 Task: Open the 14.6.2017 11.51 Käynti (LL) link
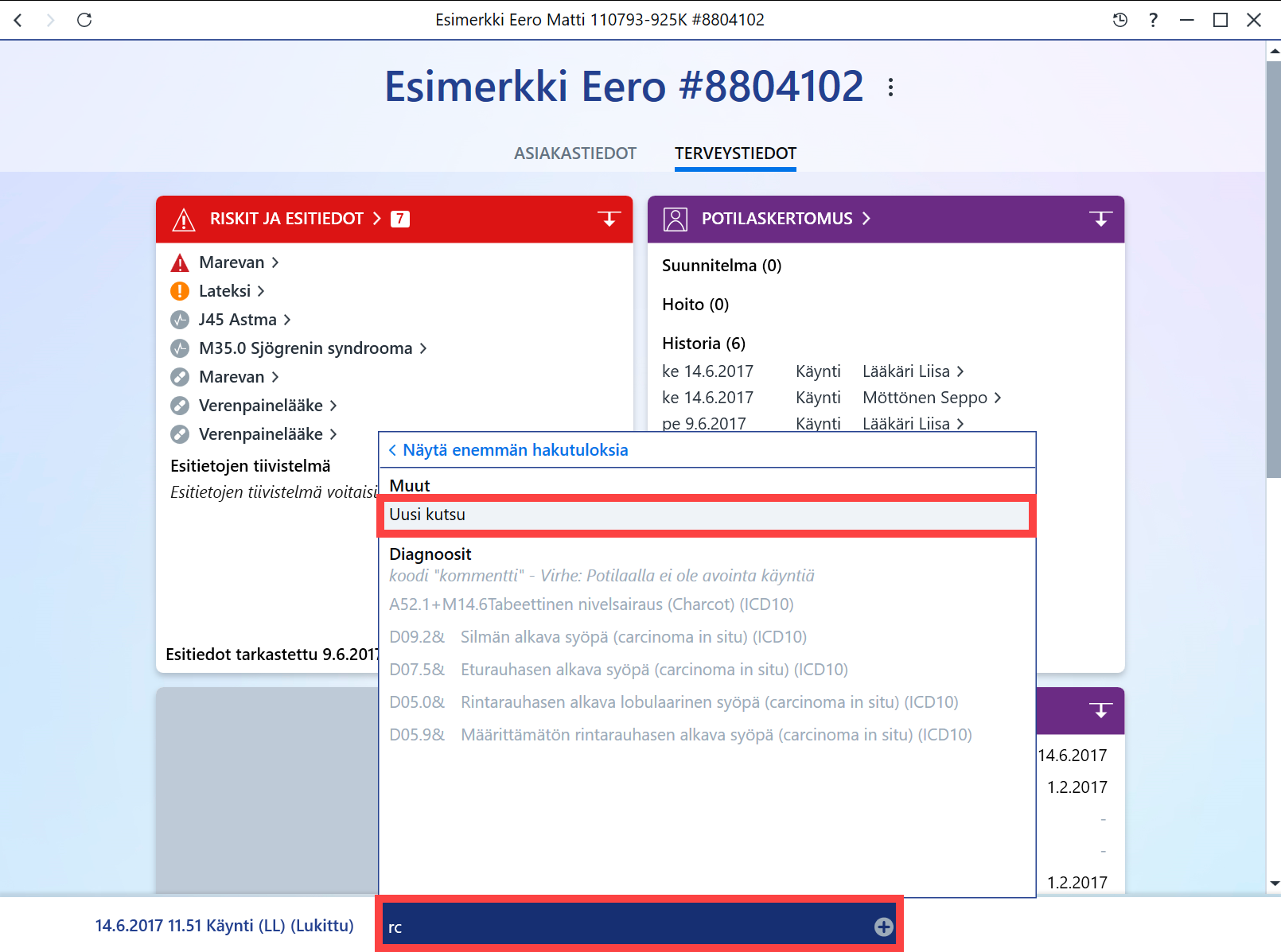coord(224,926)
